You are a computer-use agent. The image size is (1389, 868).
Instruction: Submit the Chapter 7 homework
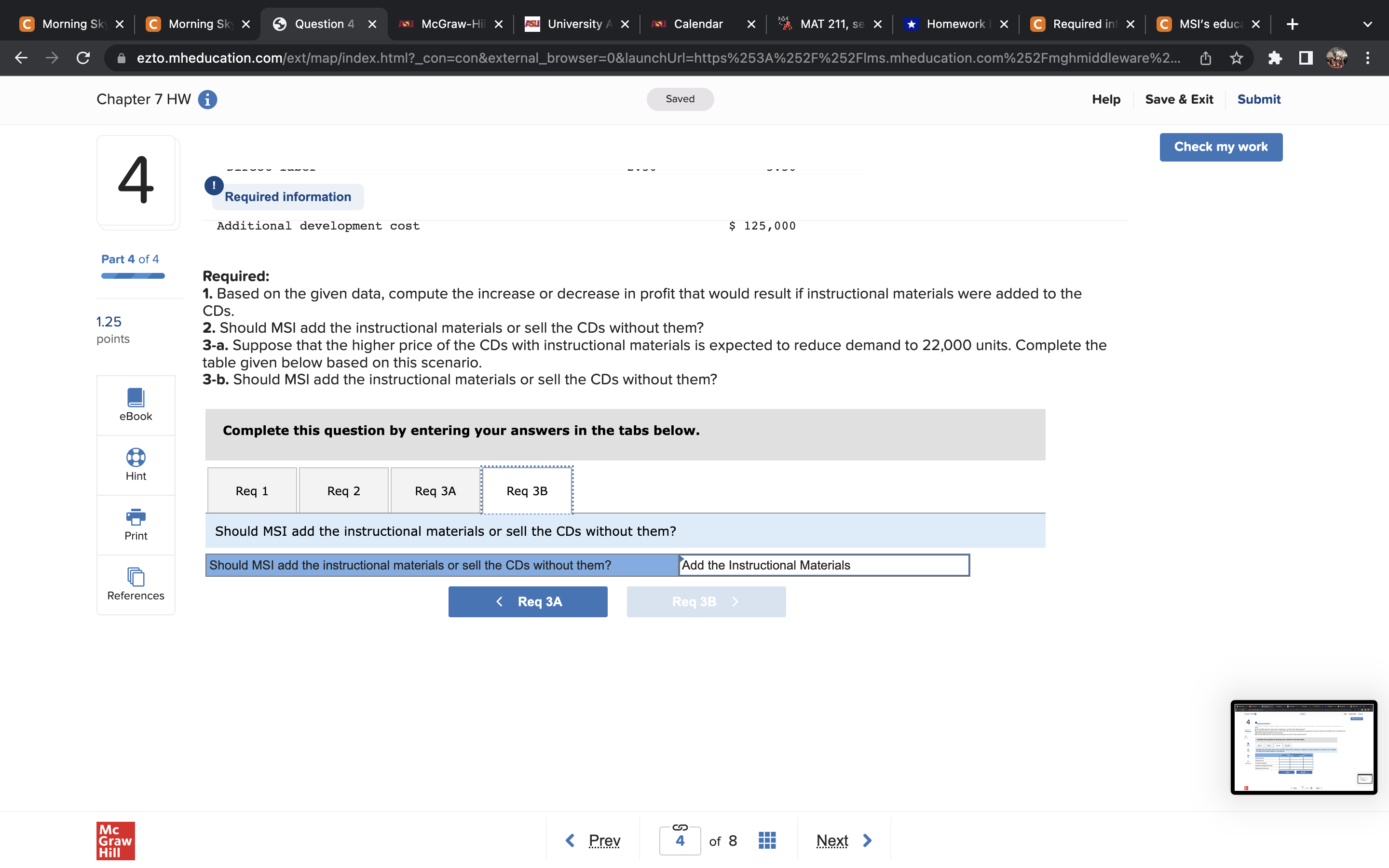click(1259, 99)
